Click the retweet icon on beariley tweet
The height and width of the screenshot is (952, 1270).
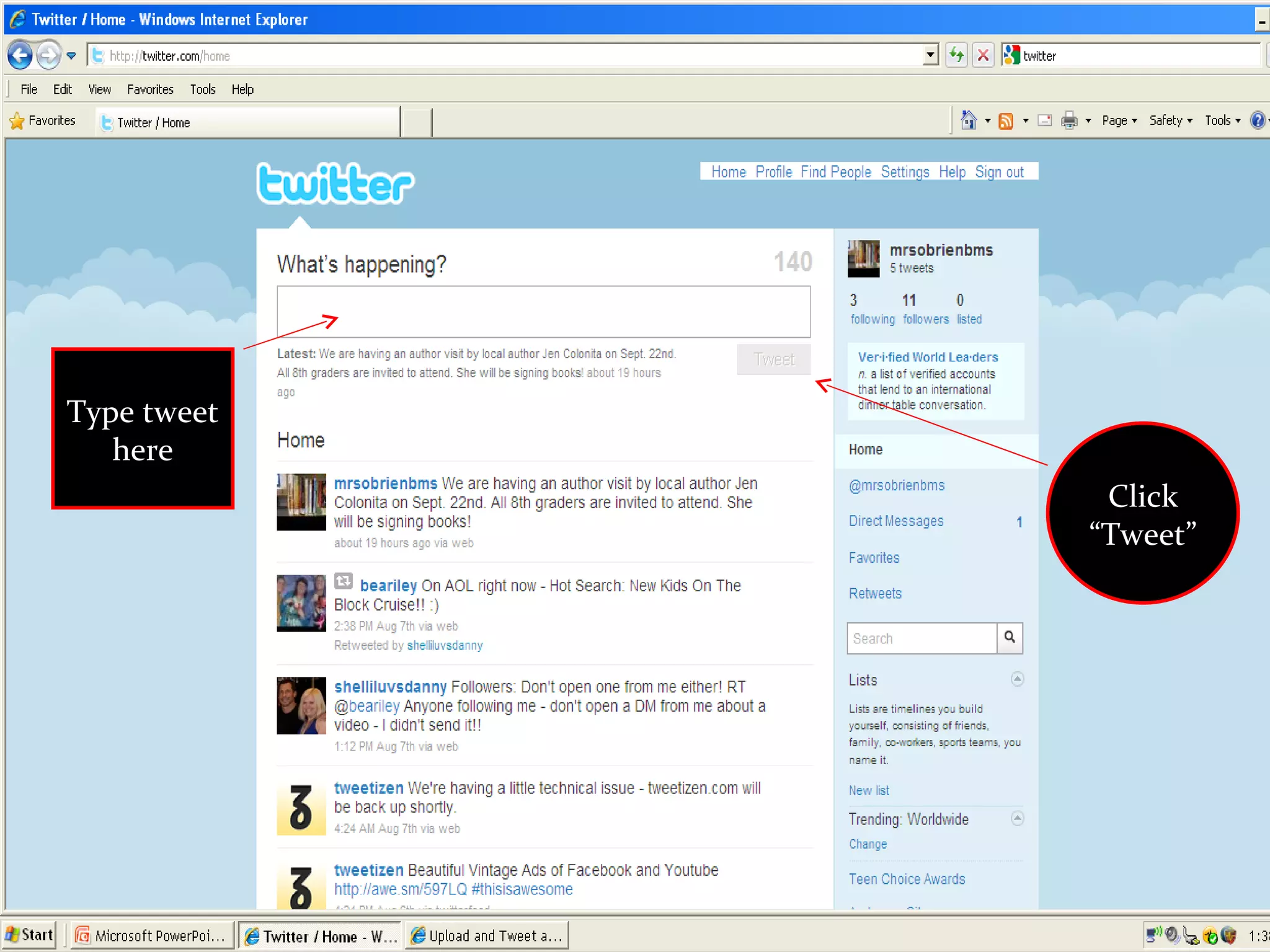pyautogui.click(x=343, y=581)
